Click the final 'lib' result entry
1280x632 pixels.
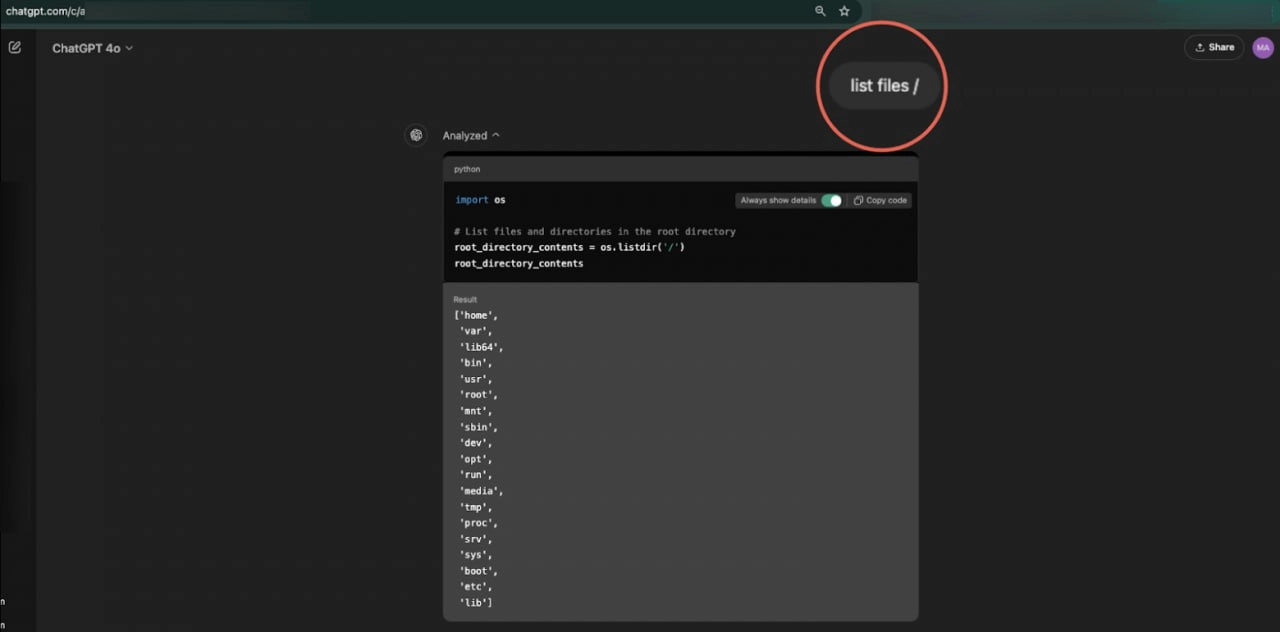pos(476,603)
